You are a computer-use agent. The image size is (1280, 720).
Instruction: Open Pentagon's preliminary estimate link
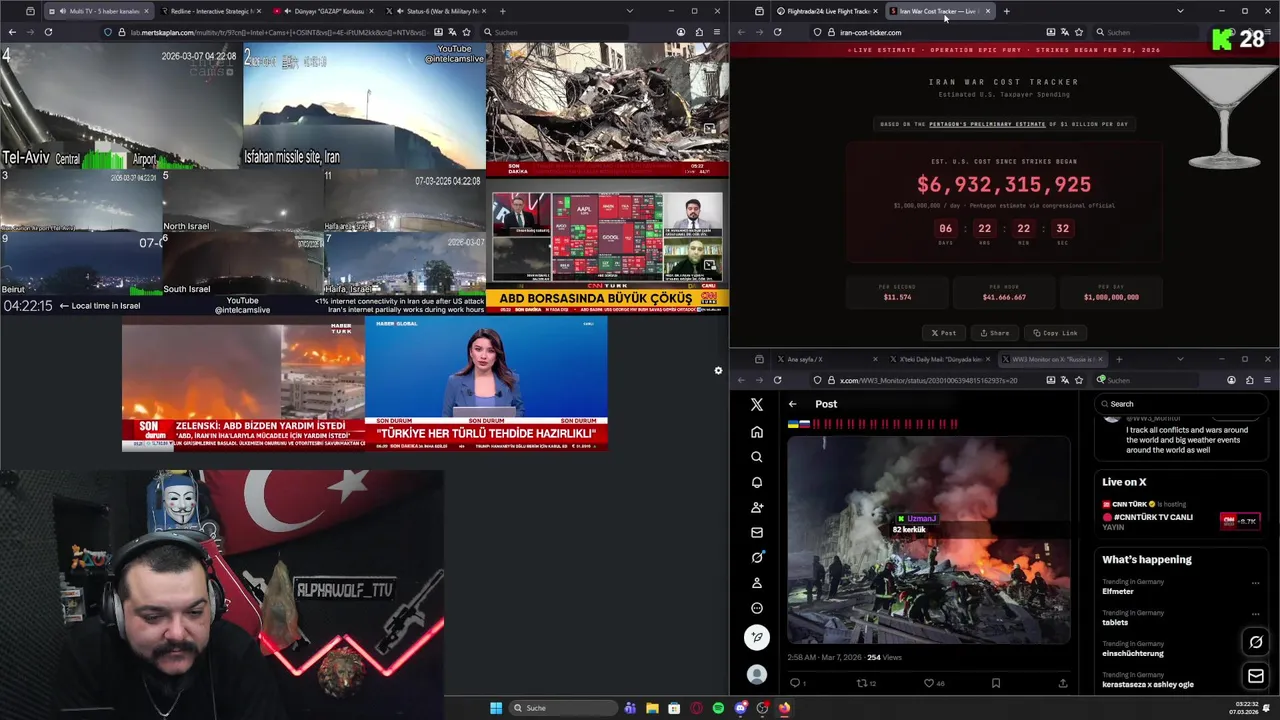coord(986,124)
